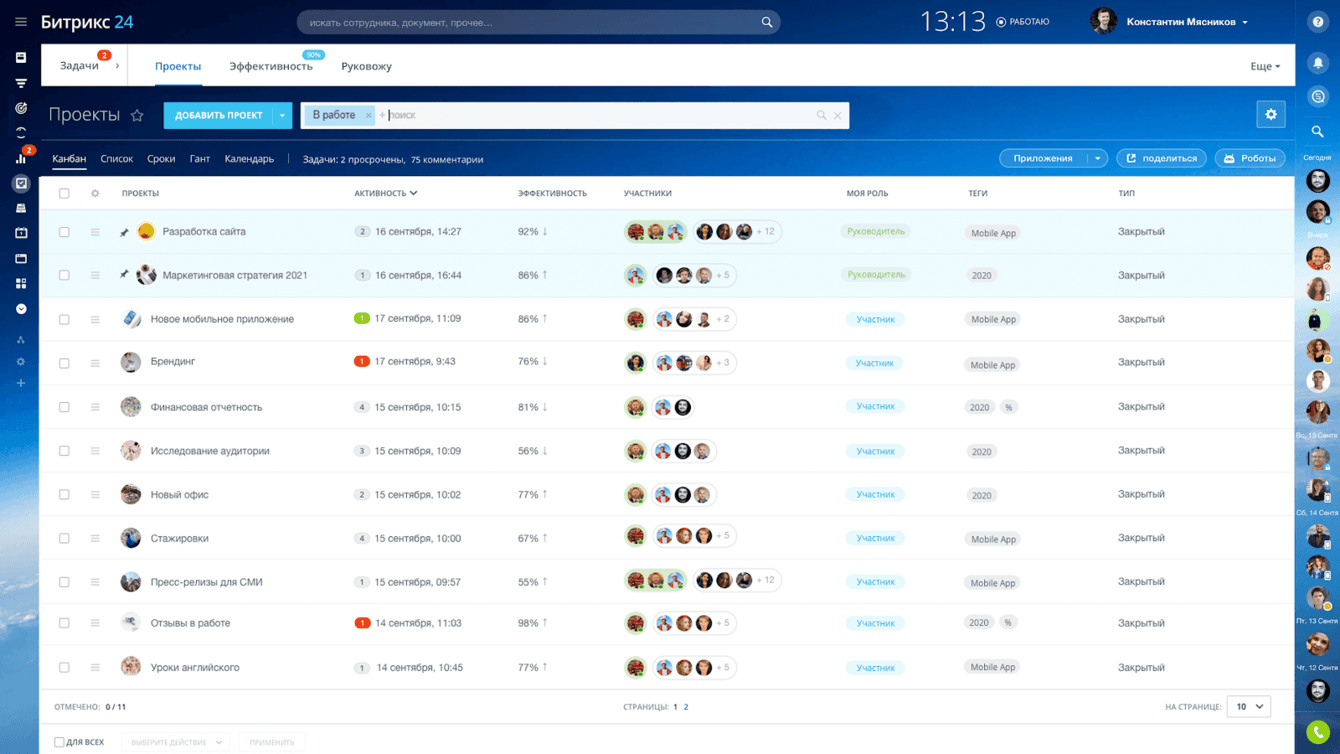Image resolution: width=1340 pixels, height=754 pixels.
Task: Toggle the select-all checkbox in table header
Action: (x=64, y=193)
